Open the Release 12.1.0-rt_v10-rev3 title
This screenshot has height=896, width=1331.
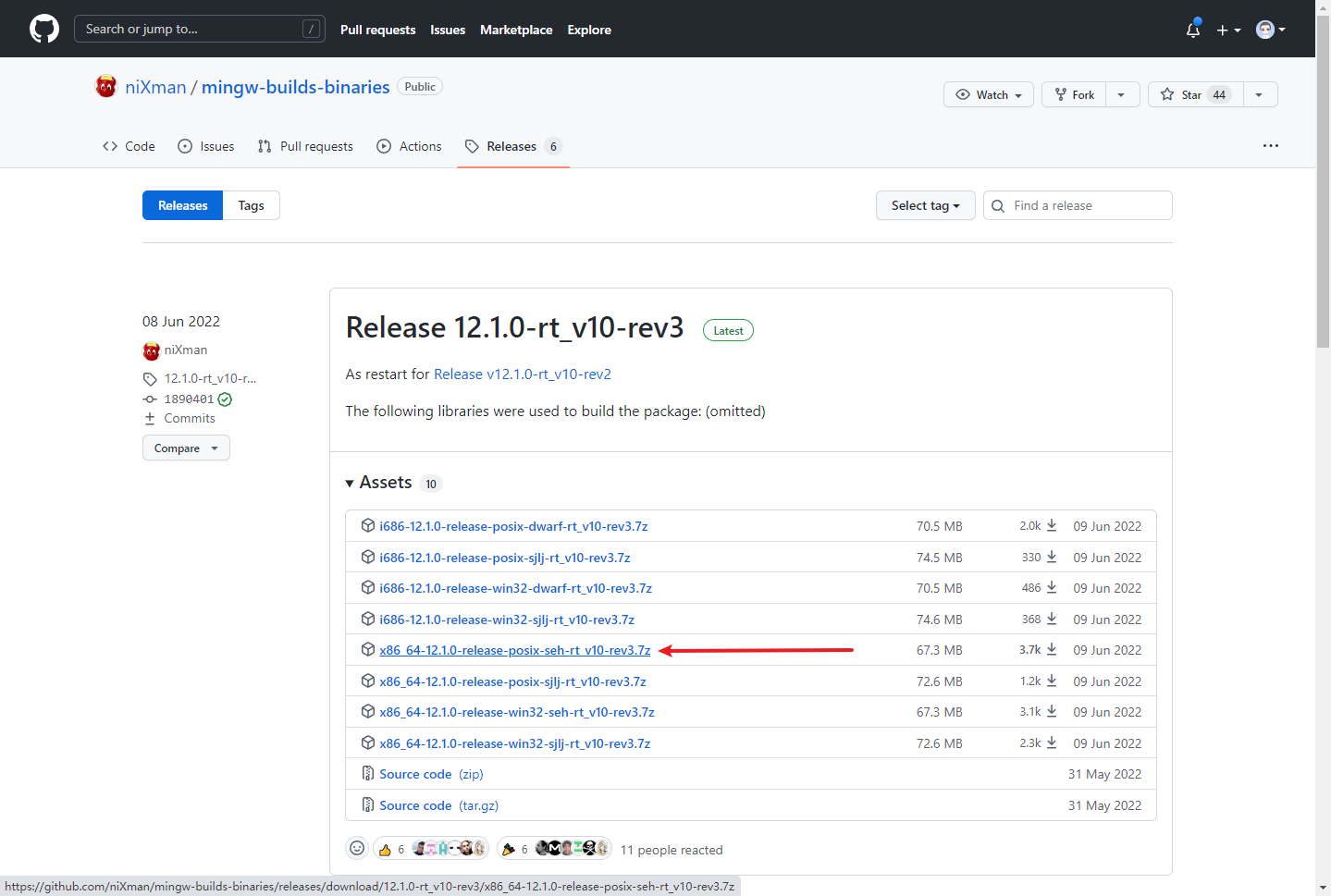coord(514,327)
